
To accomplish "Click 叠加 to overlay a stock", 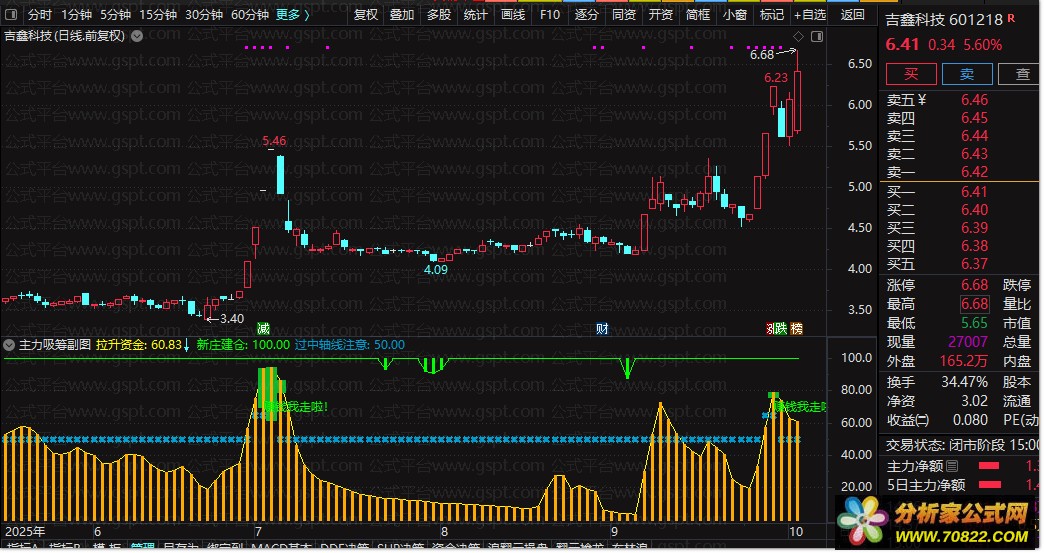I will point(402,15).
